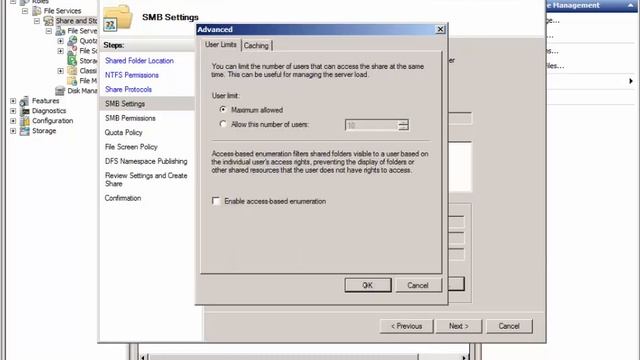
Task: Click Cancel in the Advanced dialog
Action: point(418,285)
